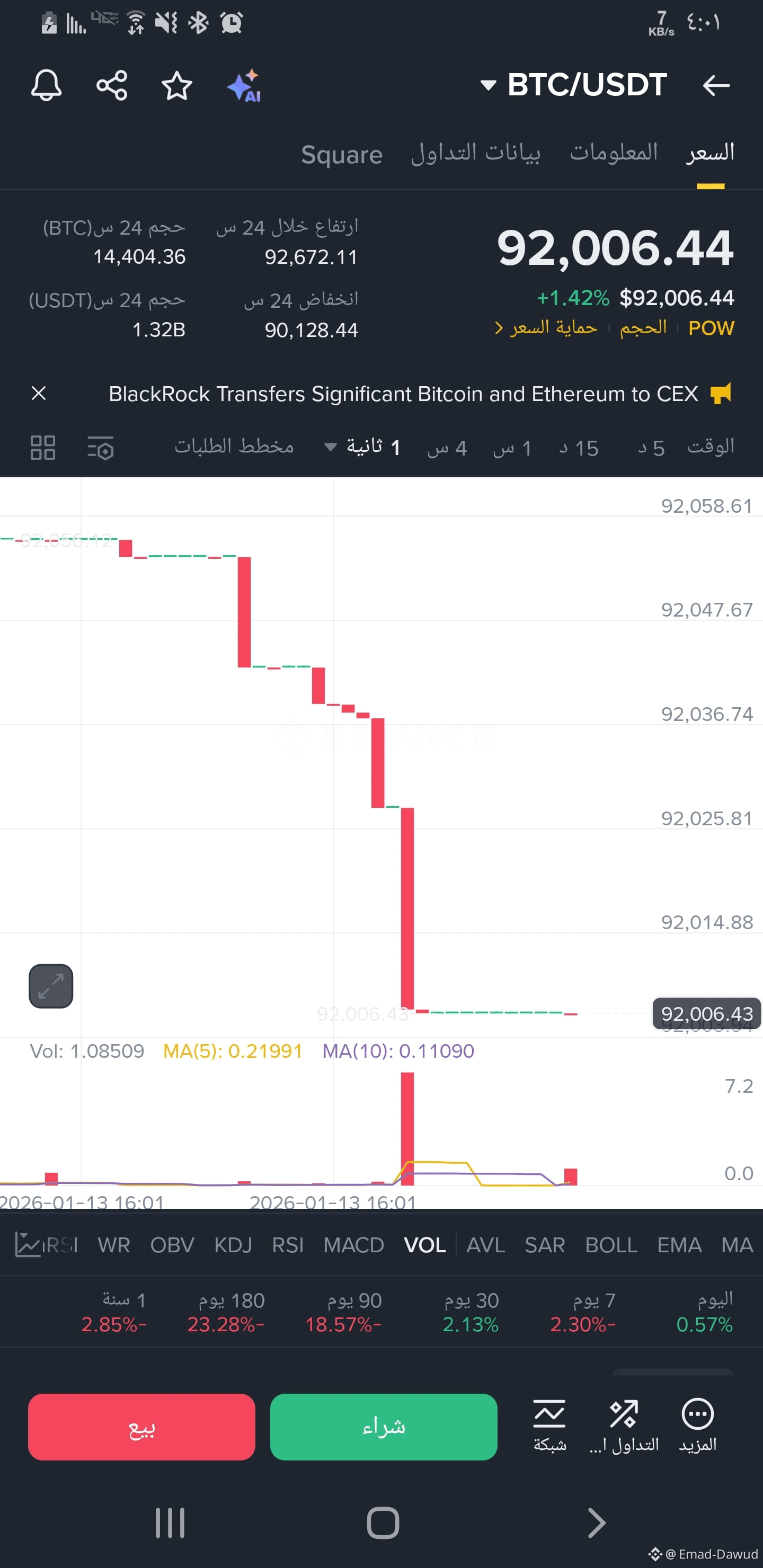Tap the red بيع sell button
Viewport: 763px width, 1568px height.
coord(141,1426)
